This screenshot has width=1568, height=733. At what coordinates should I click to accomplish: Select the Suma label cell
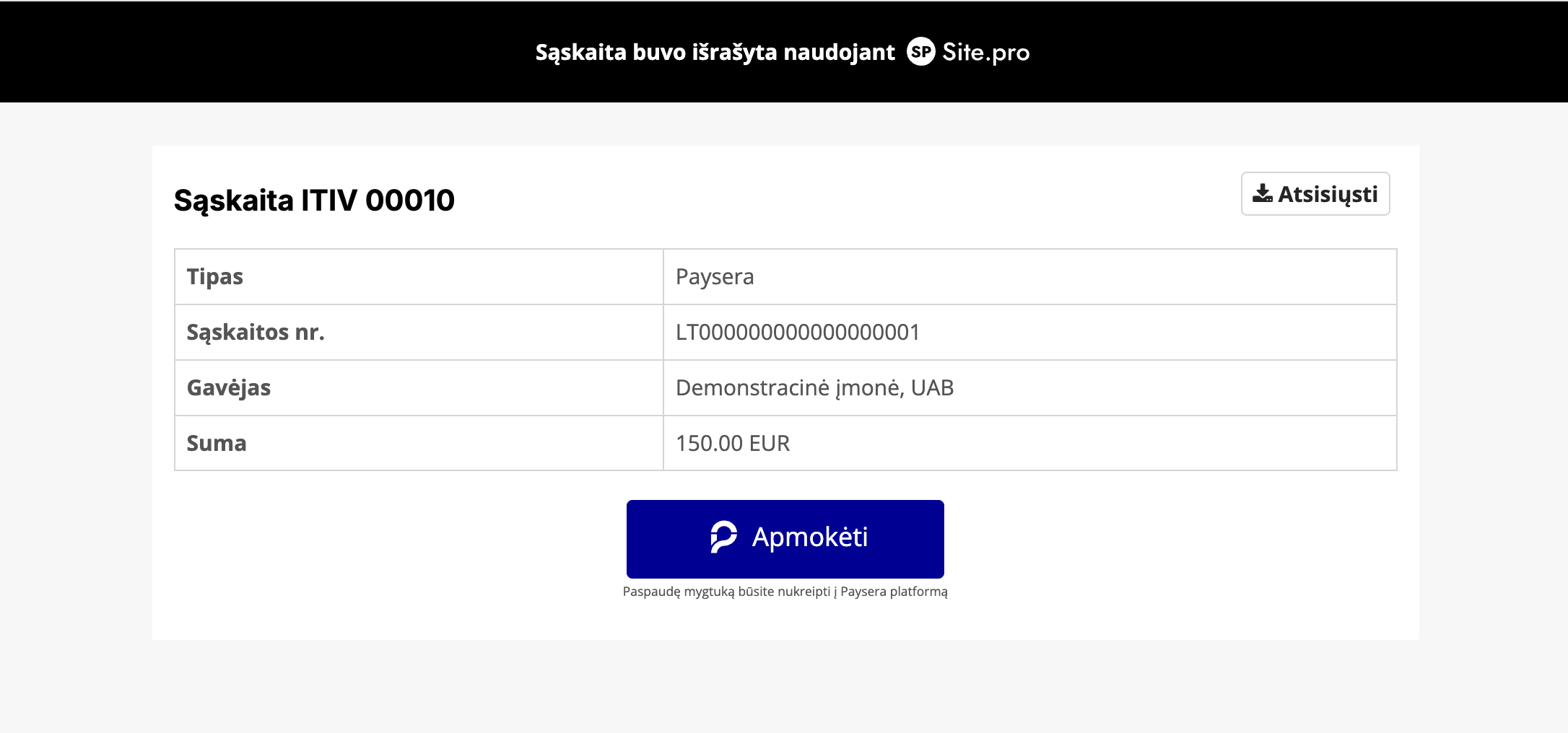[216, 443]
